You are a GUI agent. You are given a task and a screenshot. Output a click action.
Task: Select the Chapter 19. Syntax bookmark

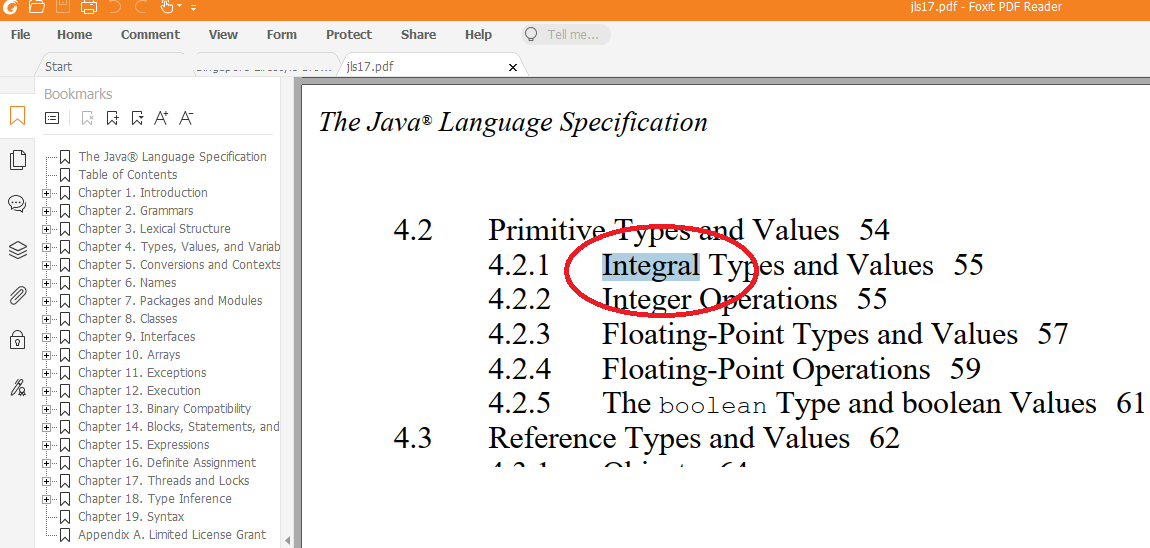(131, 516)
